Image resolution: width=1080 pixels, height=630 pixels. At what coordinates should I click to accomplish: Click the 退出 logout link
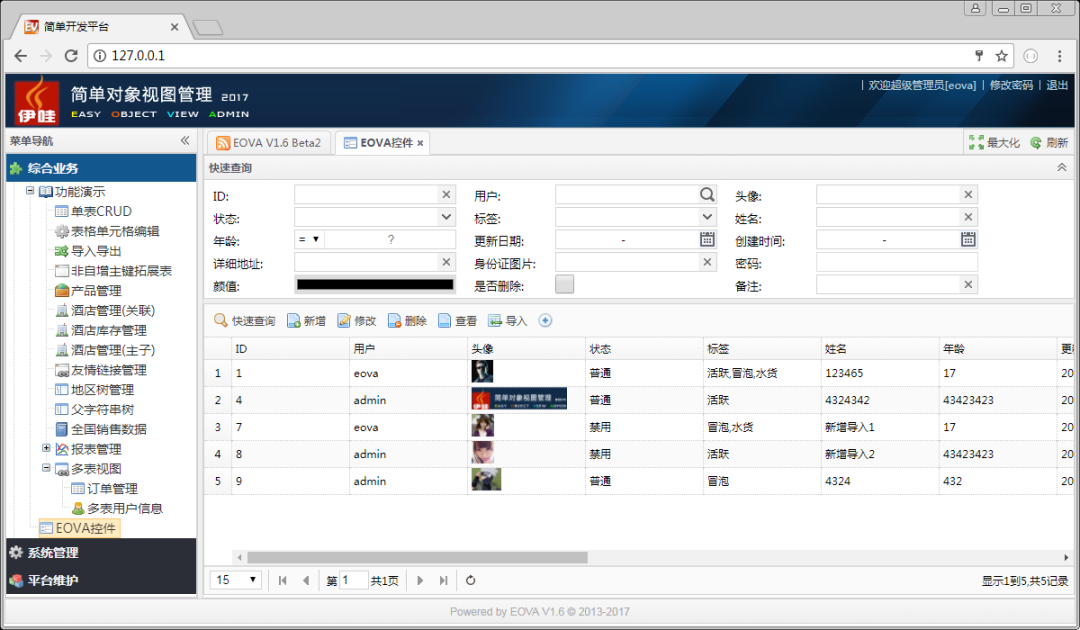point(1057,85)
